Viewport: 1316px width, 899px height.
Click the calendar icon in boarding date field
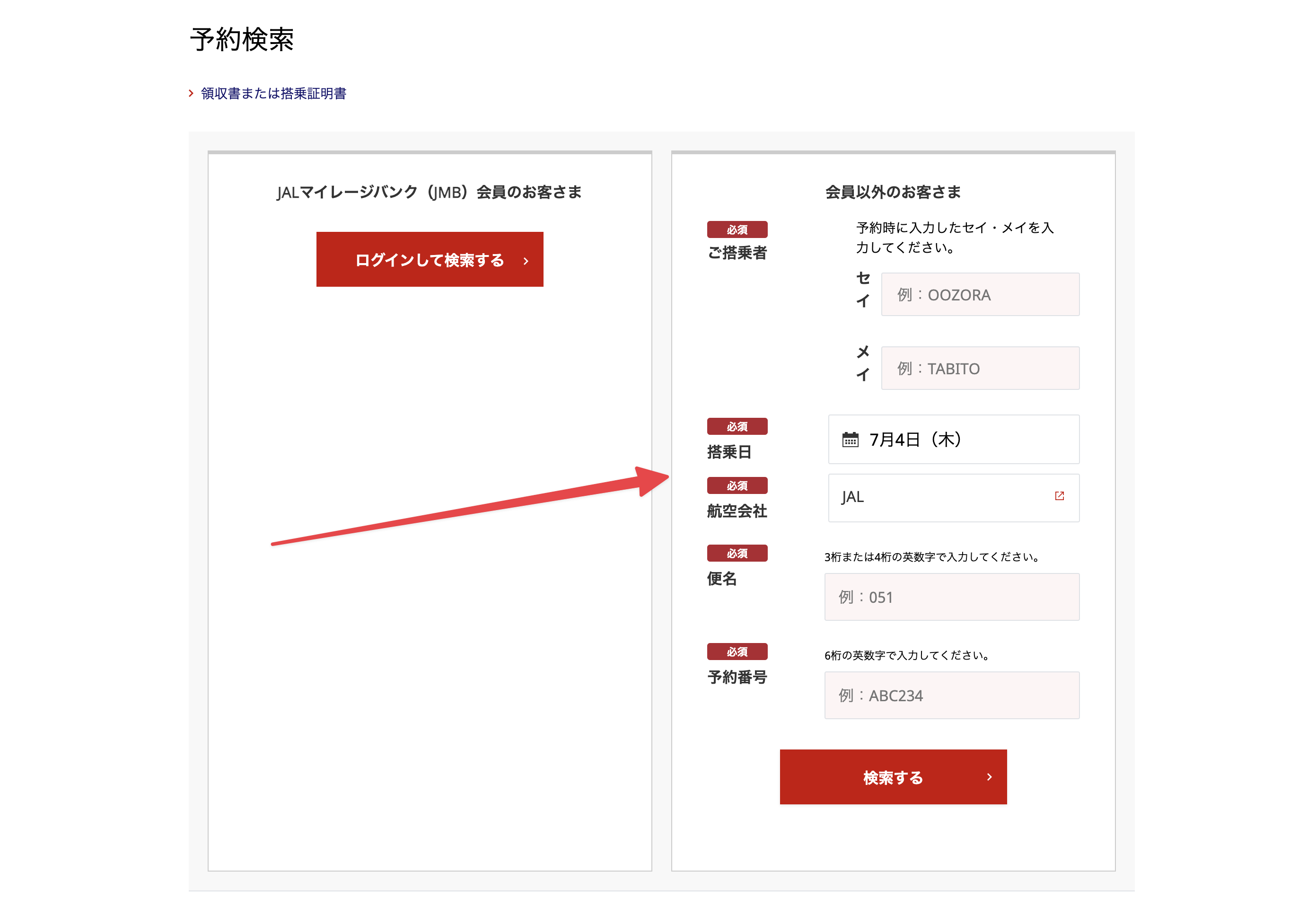(x=850, y=440)
